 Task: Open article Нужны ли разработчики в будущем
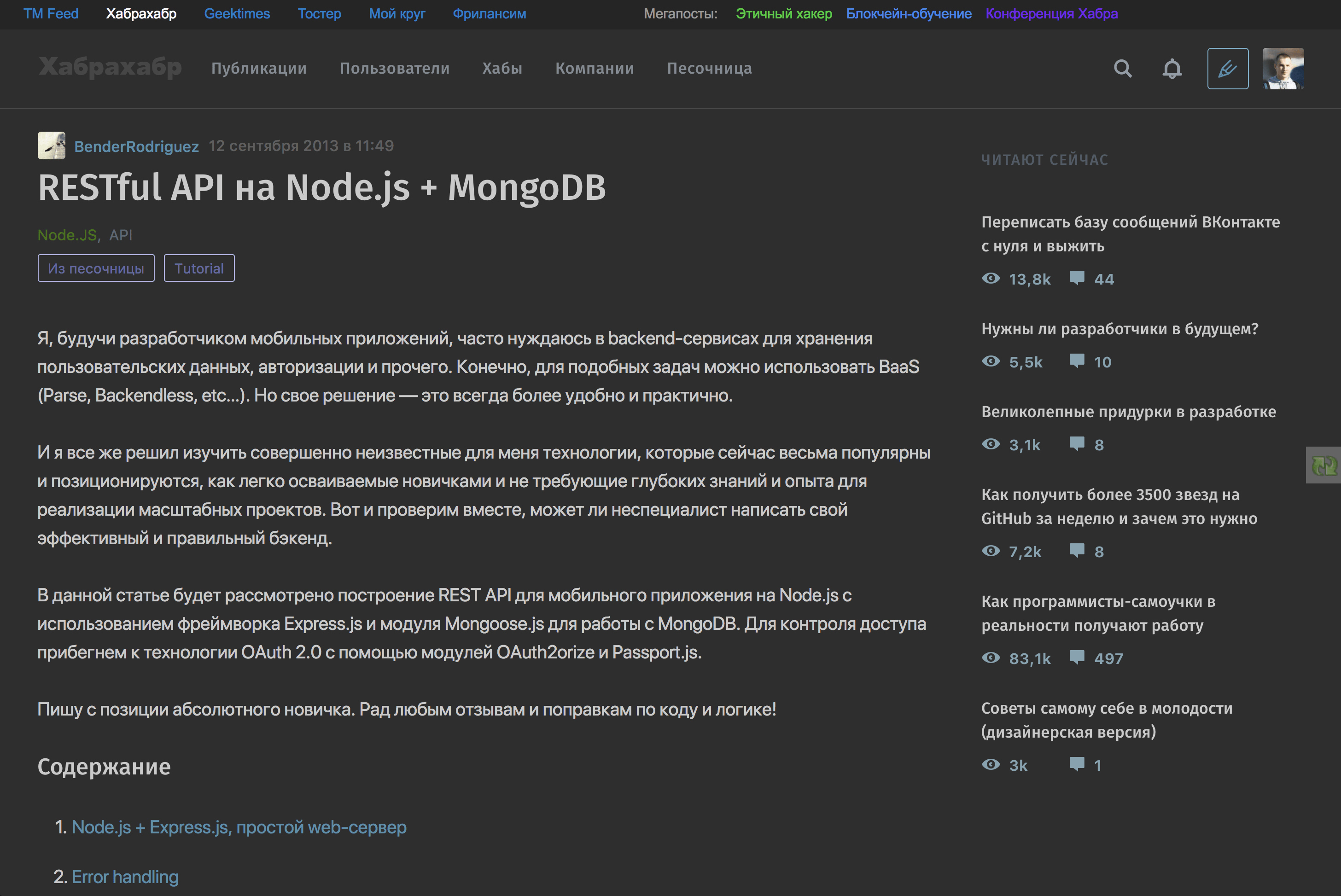pyautogui.click(x=1119, y=329)
